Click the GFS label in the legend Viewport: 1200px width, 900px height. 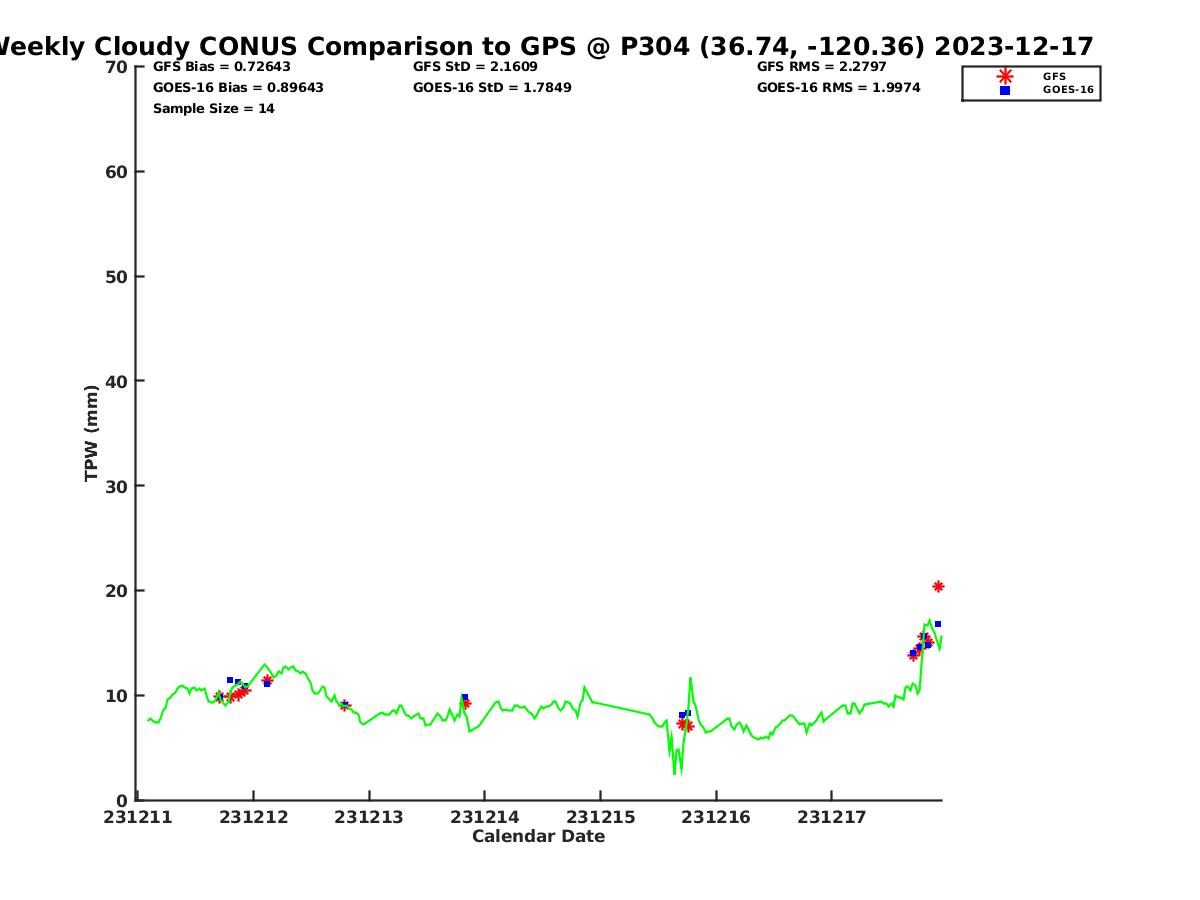point(1054,76)
